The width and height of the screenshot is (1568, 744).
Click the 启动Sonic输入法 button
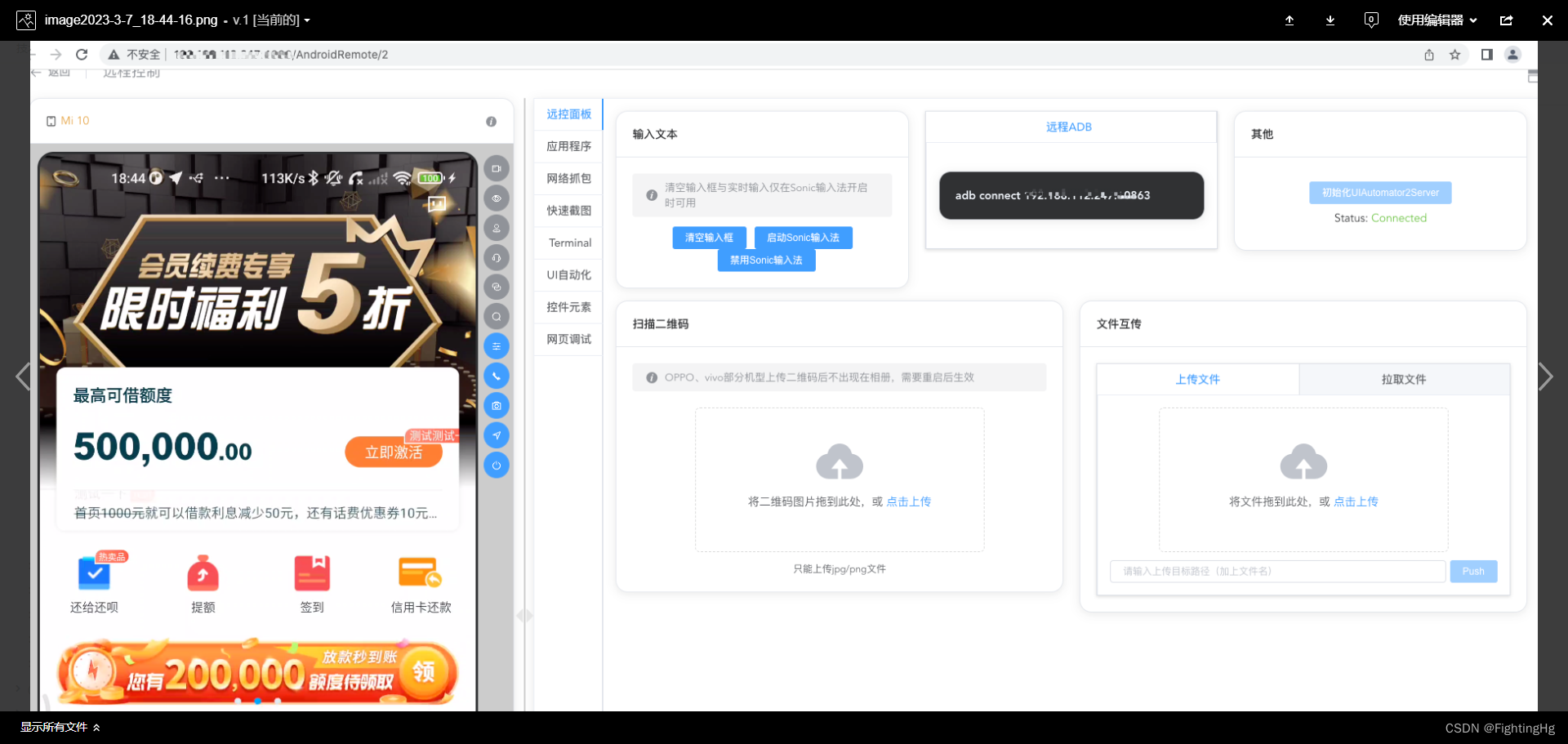(803, 238)
